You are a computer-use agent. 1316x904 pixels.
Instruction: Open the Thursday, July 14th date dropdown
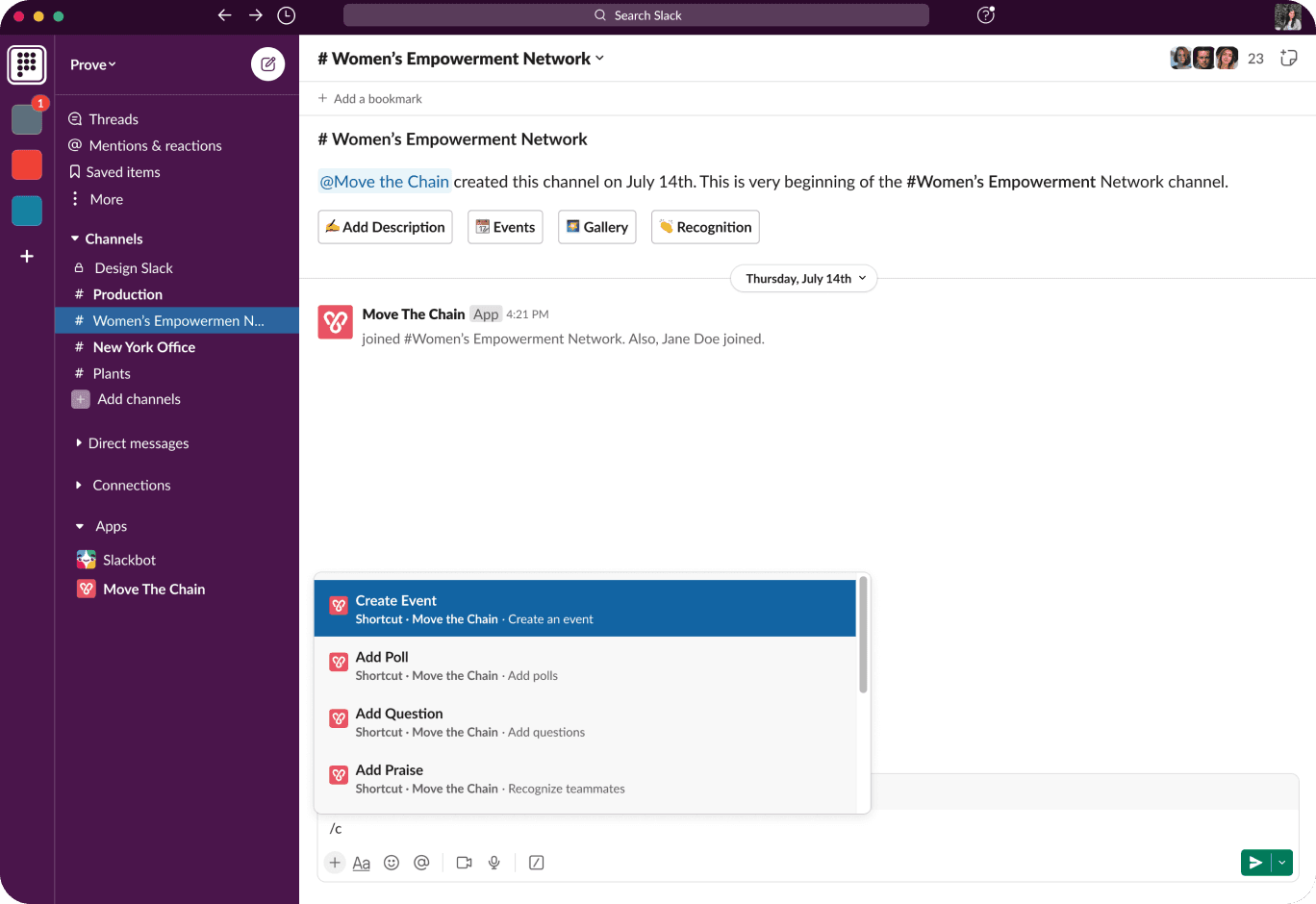pyautogui.click(x=804, y=279)
